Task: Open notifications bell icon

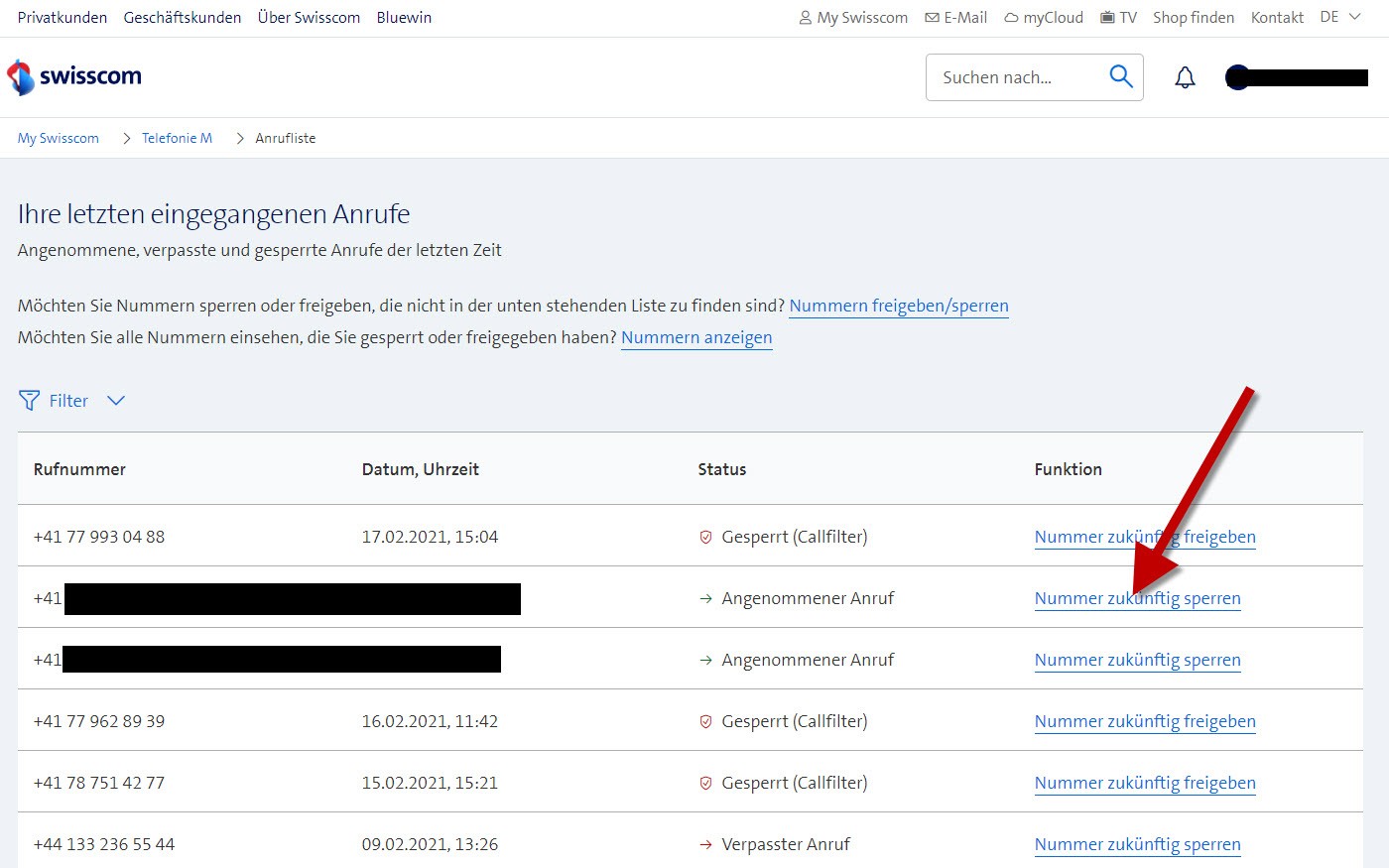Action: [1185, 77]
